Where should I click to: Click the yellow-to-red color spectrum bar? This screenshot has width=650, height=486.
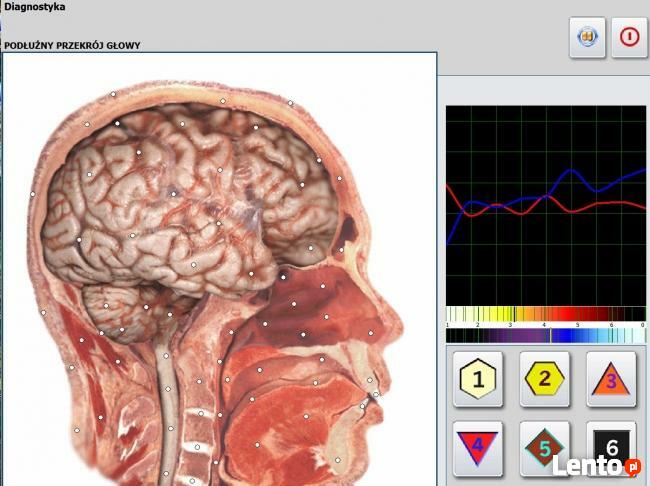(545, 314)
